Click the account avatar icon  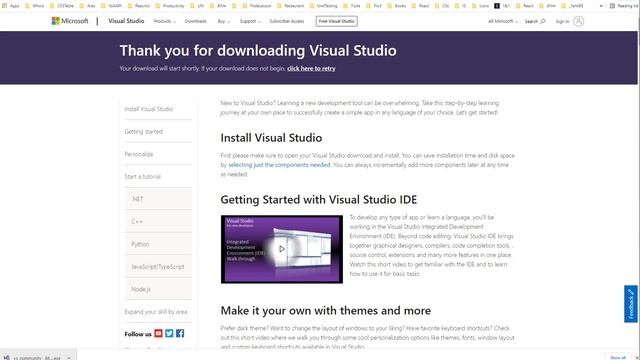(x=578, y=21)
